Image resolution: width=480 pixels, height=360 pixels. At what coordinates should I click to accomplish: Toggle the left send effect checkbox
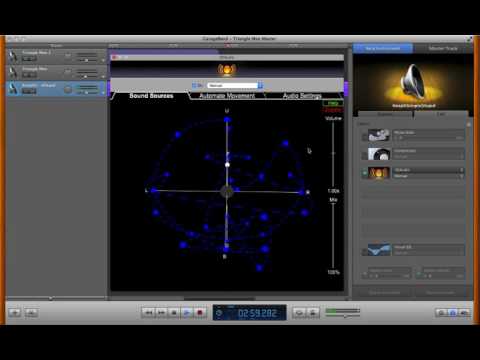[365, 275]
